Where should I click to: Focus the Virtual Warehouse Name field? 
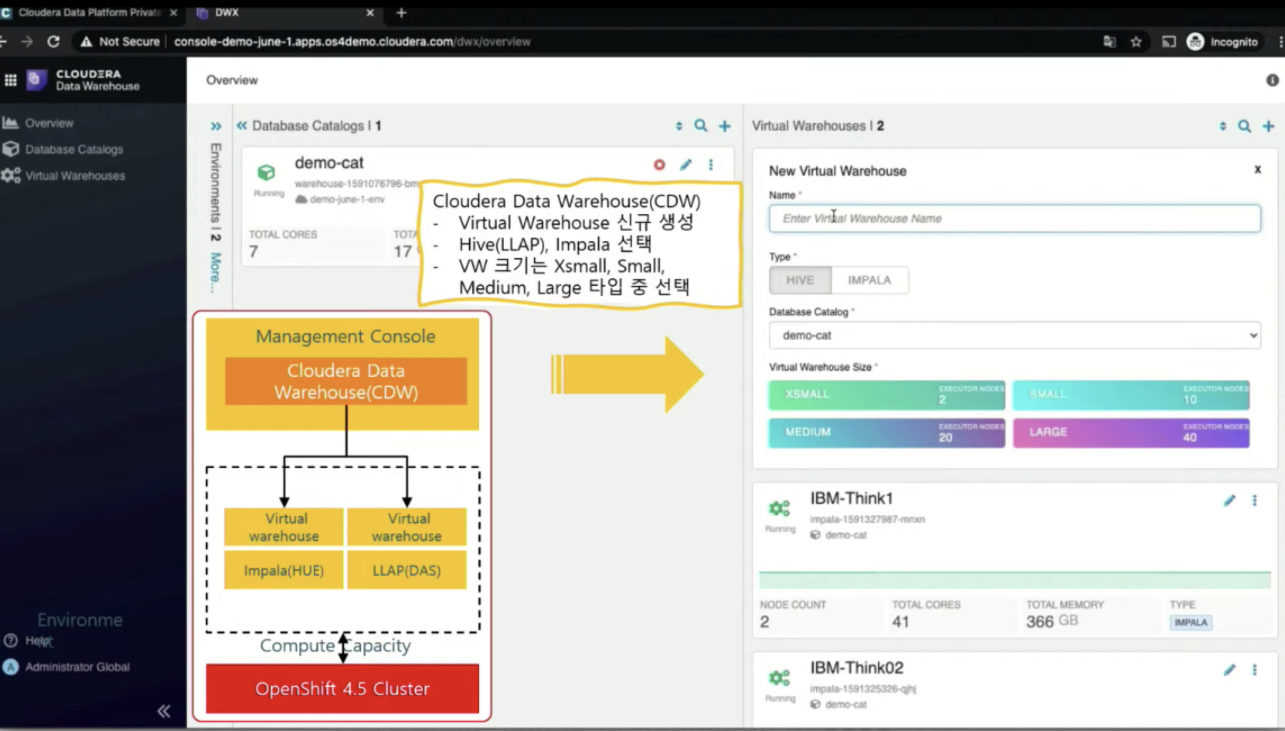pos(1014,218)
